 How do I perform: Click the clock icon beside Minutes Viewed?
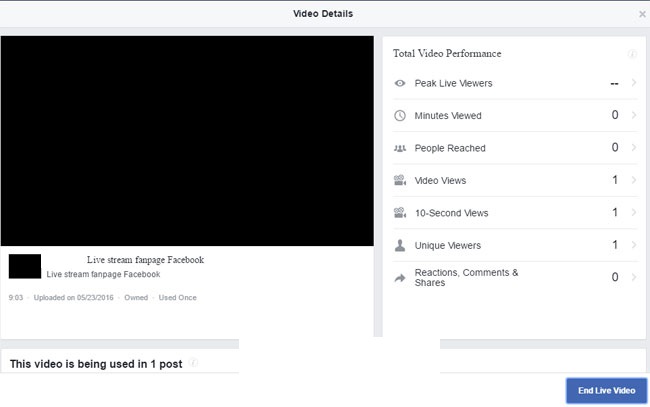400,116
